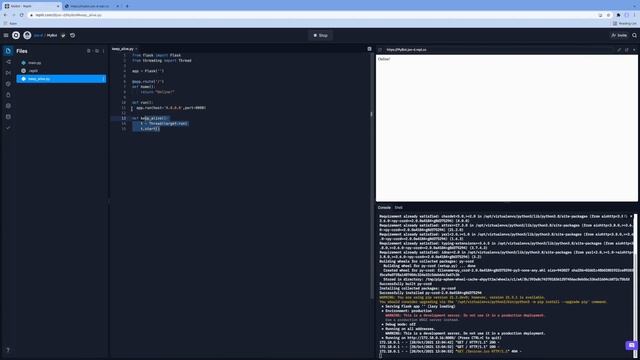
Task: Open the help question mark icon
Action: point(8,350)
